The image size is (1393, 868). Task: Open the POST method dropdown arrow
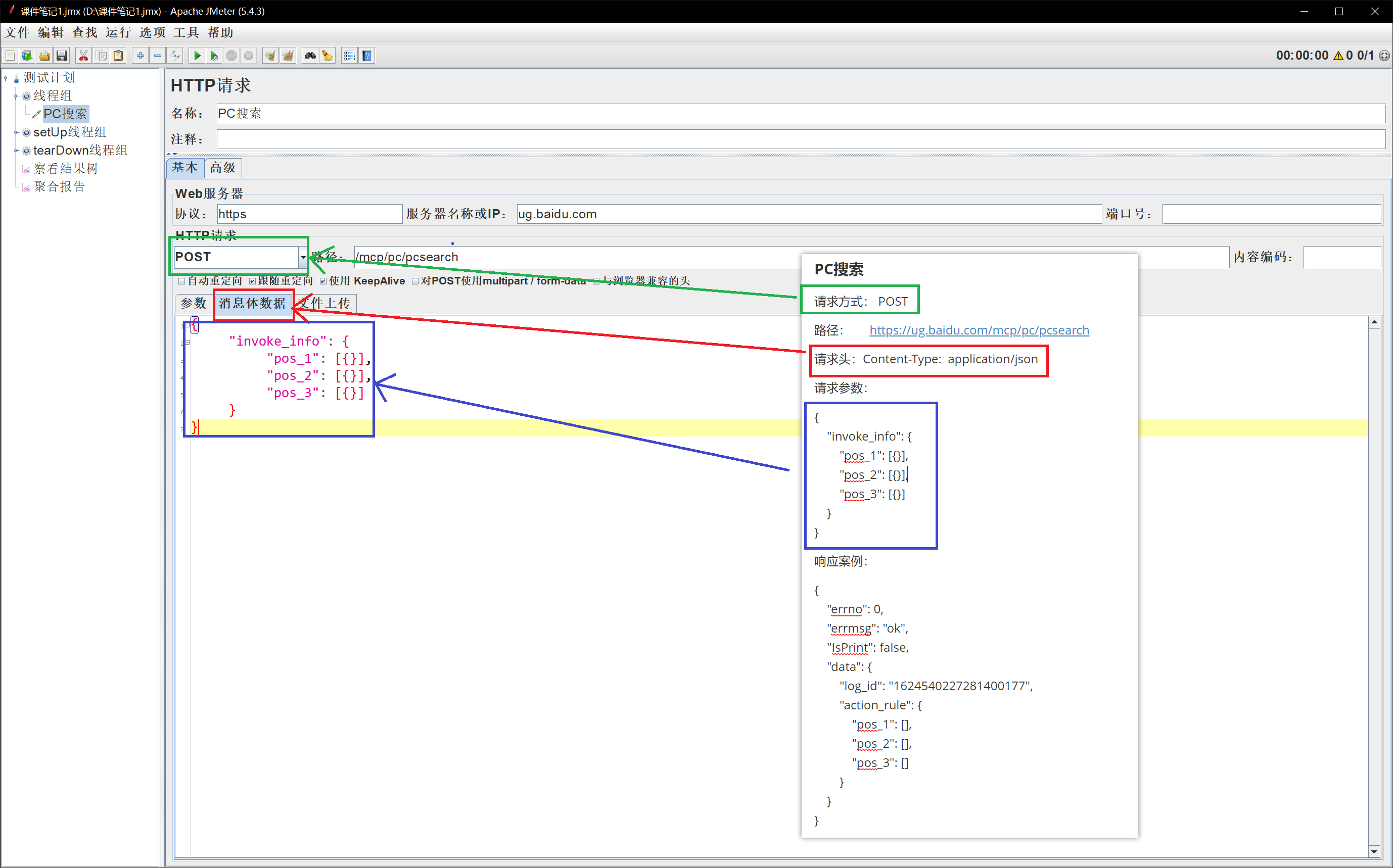click(x=303, y=257)
